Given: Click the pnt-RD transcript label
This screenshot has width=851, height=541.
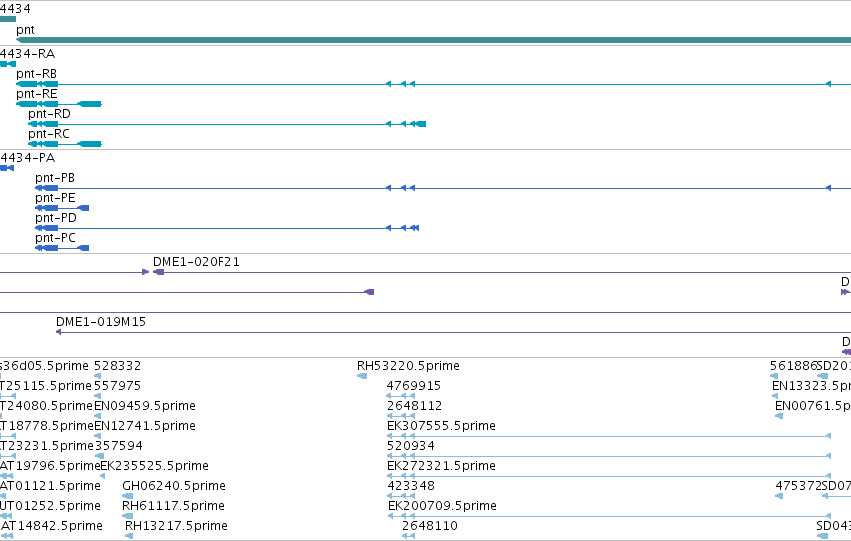Looking at the screenshot, I should point(49,114).
